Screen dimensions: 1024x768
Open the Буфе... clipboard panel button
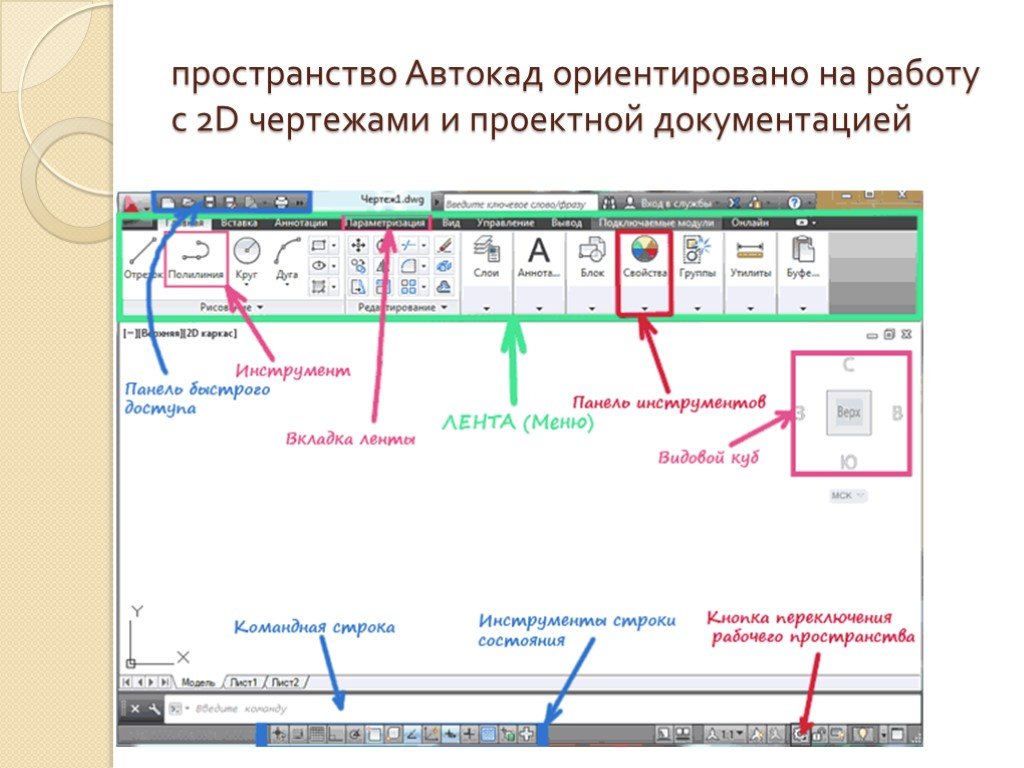803,258
